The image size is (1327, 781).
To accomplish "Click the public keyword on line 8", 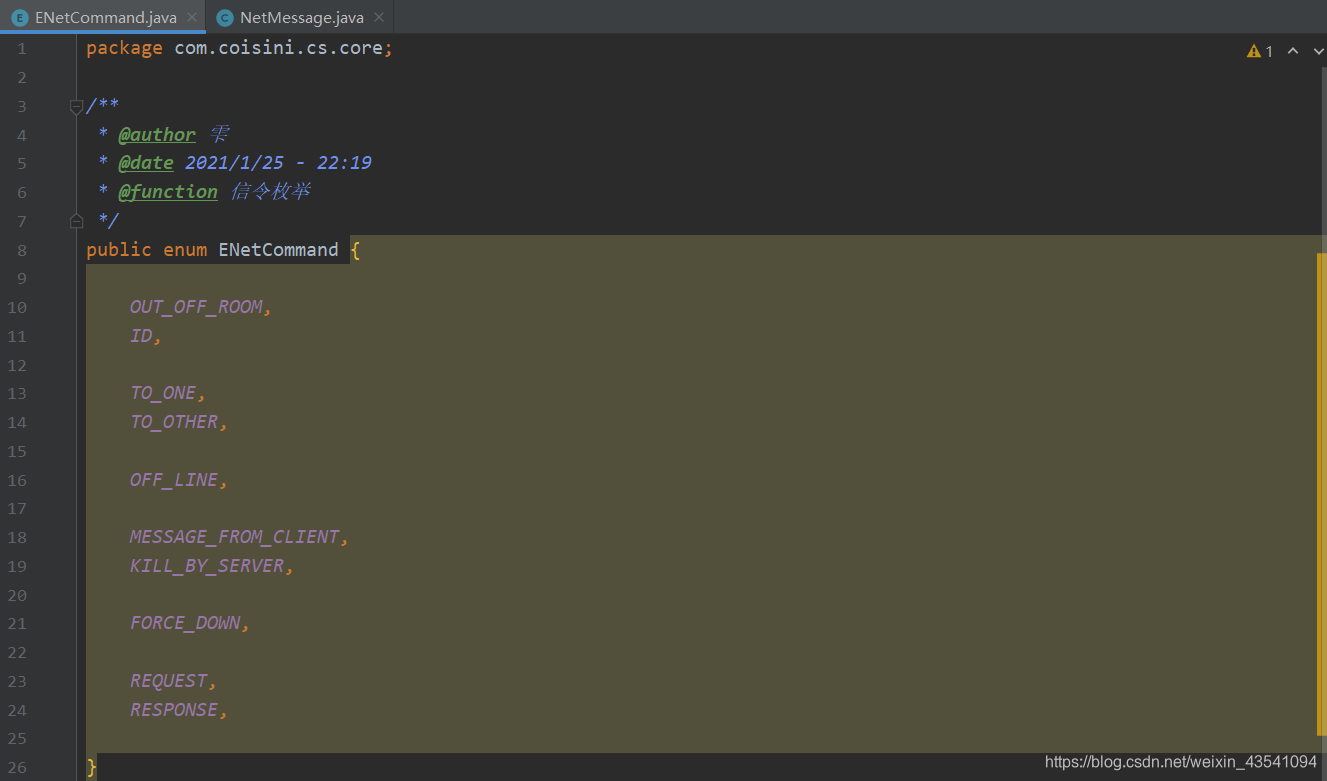I will tap(119, 250).
